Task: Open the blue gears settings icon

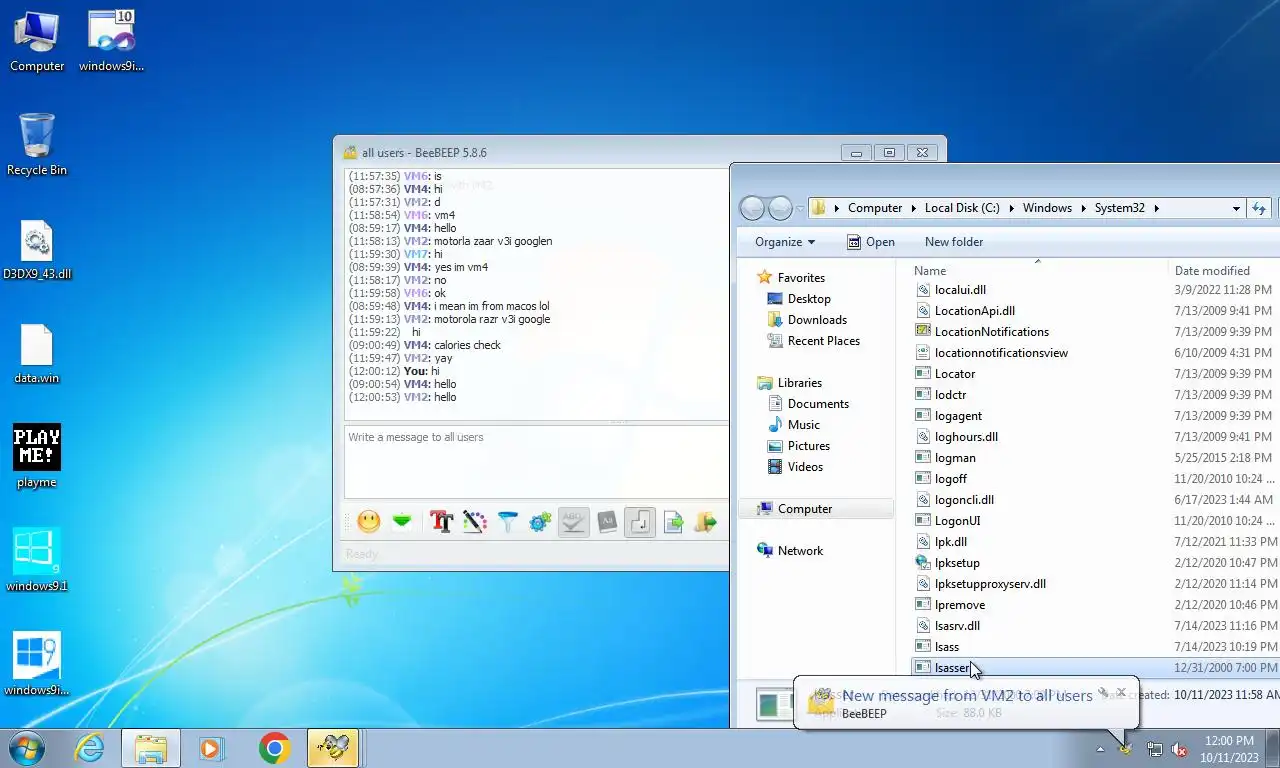Action: click(x=540, y=522)
